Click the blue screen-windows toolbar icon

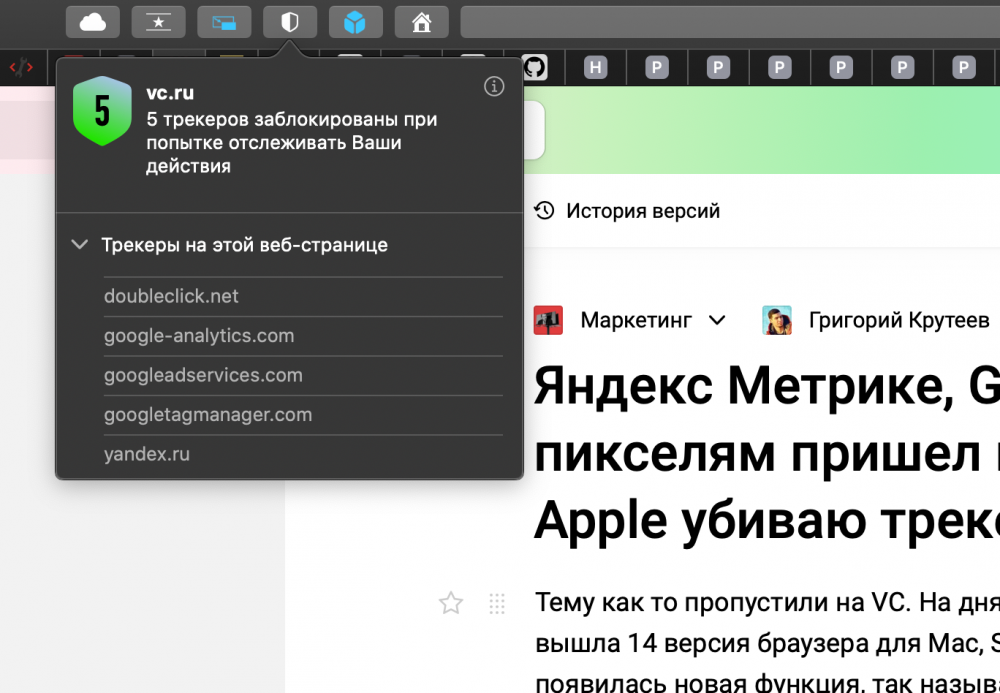224,22
